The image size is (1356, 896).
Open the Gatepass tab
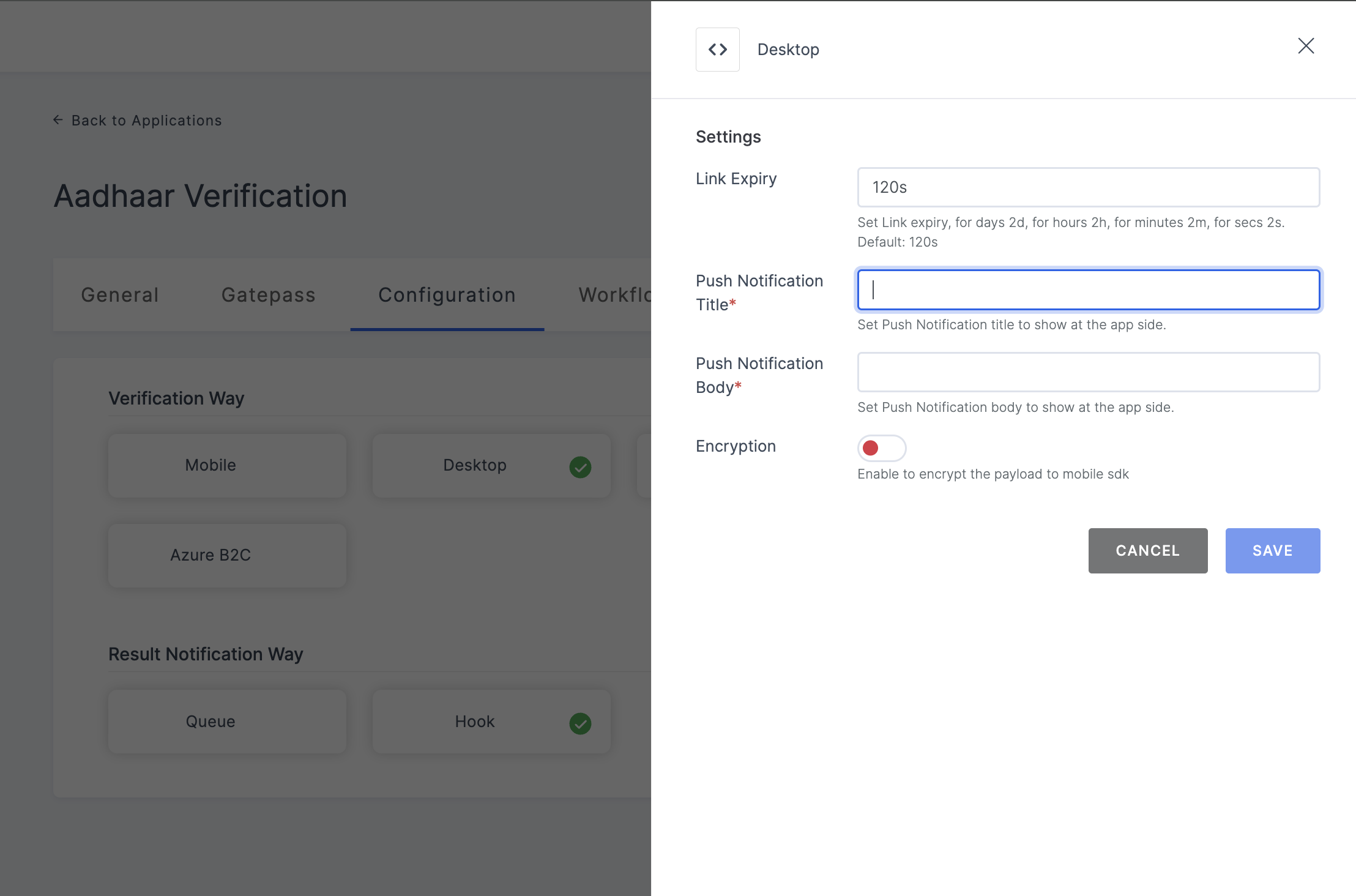pyautogui.click(x=269, y=295)
